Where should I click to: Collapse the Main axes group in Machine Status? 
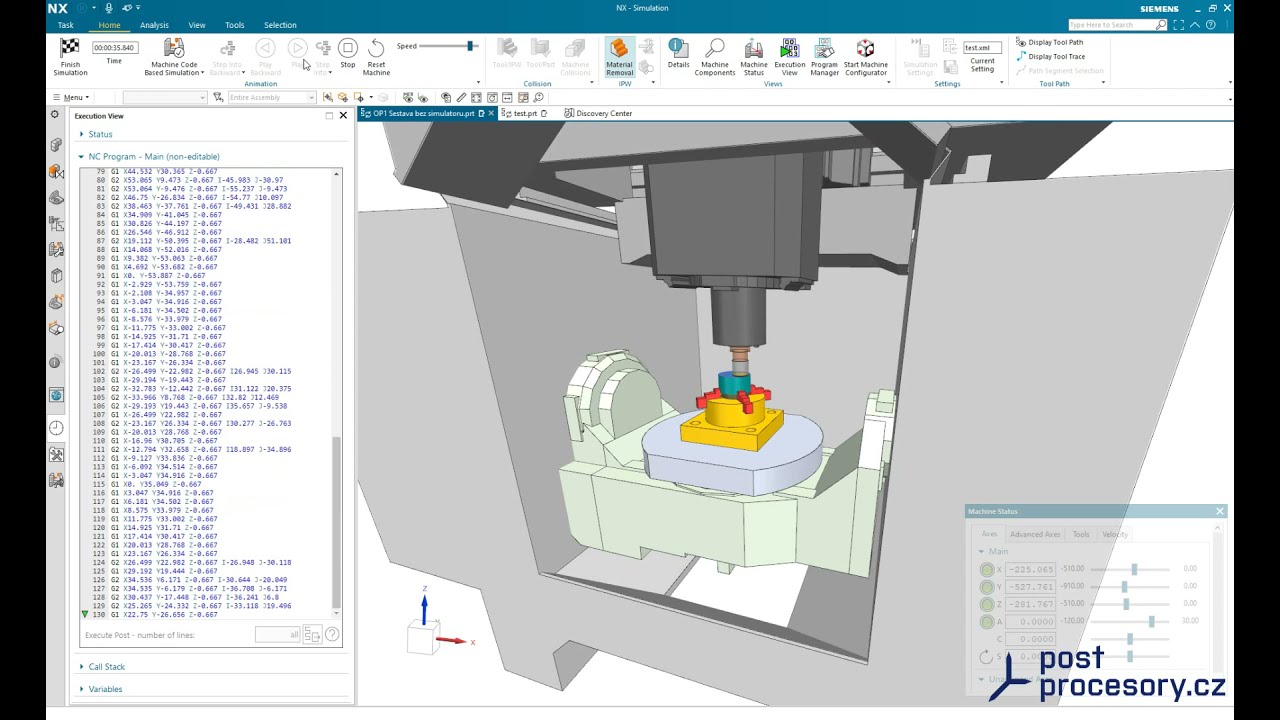(982, 551)
